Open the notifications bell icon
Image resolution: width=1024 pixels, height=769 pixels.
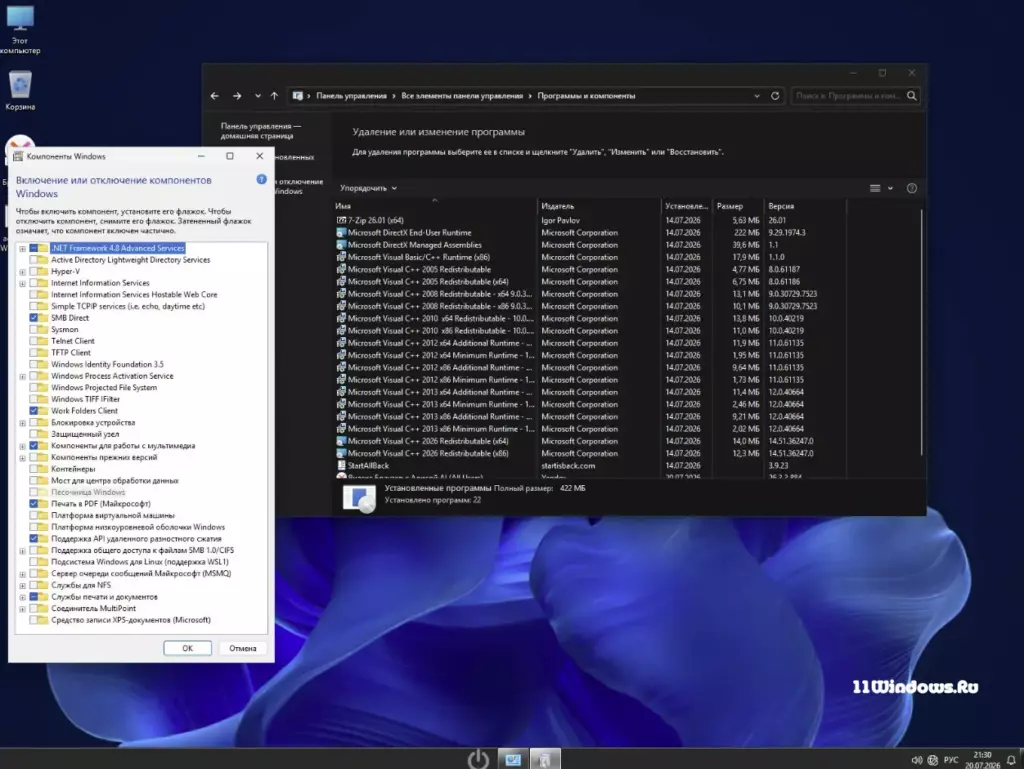[1011, 760]
